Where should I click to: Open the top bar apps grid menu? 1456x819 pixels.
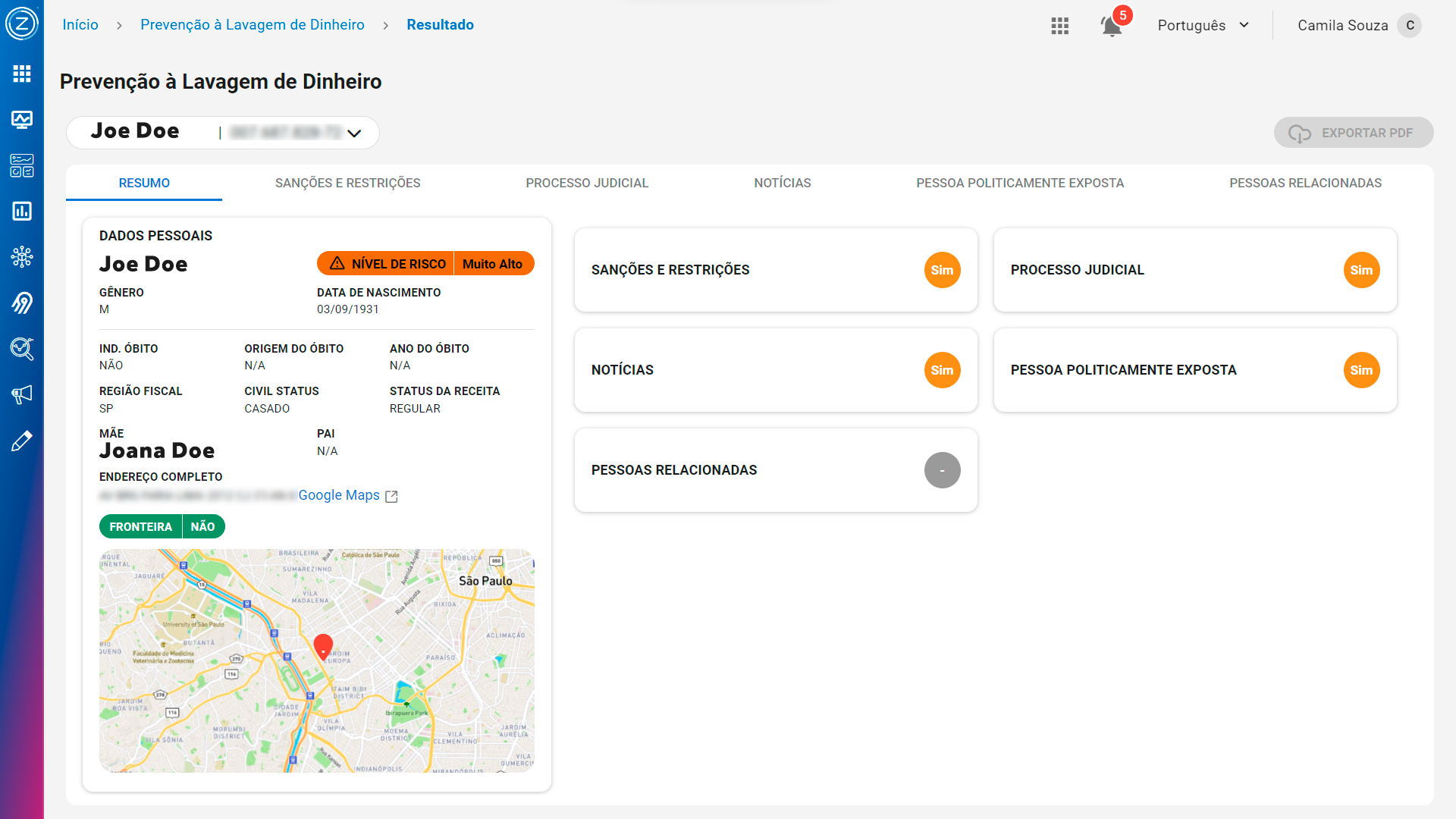tap(1059, 26)
